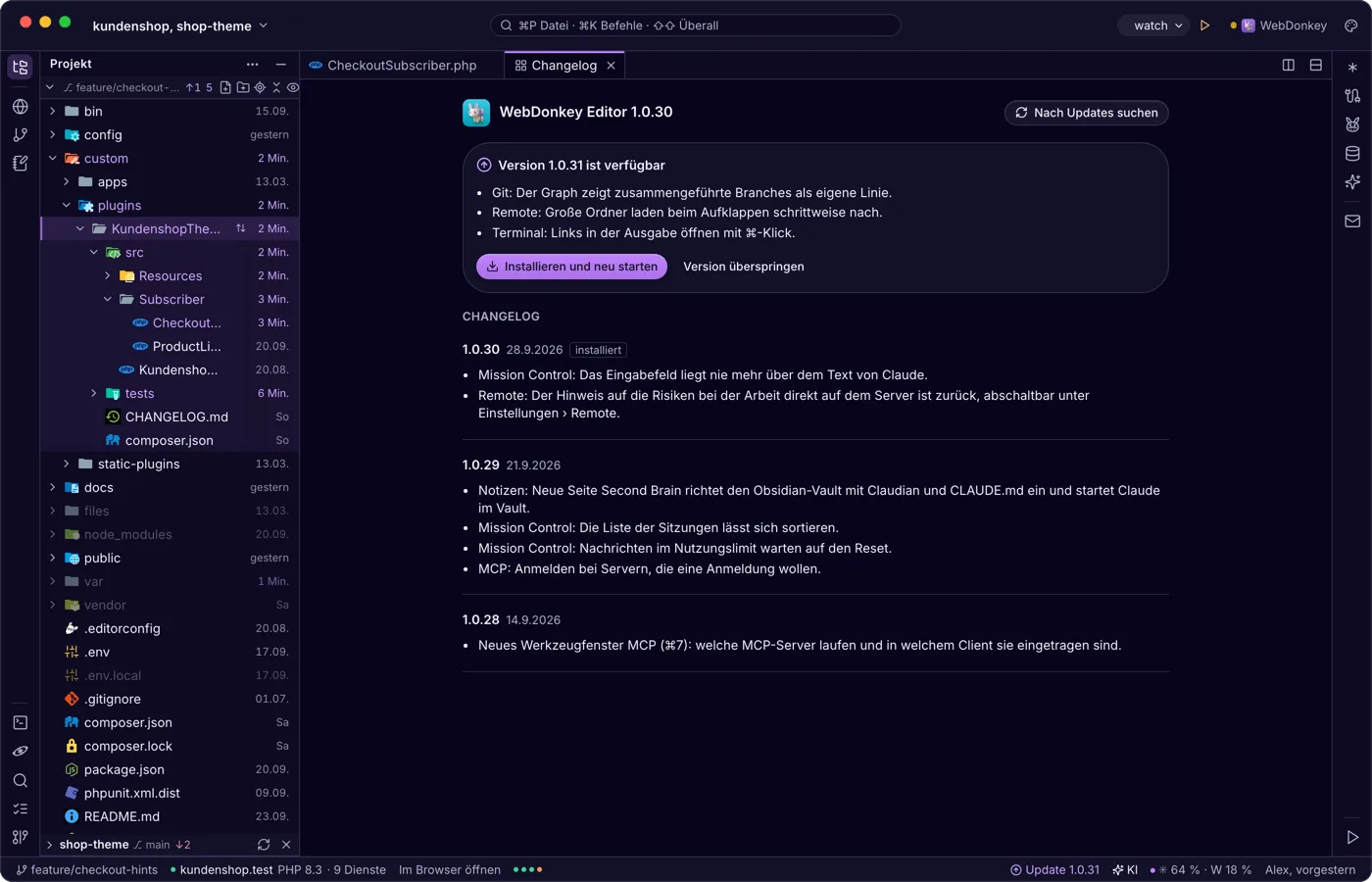Screen dimensions: 1372x882
Task: Split the editor into top and bottom
Action: 1316,65
